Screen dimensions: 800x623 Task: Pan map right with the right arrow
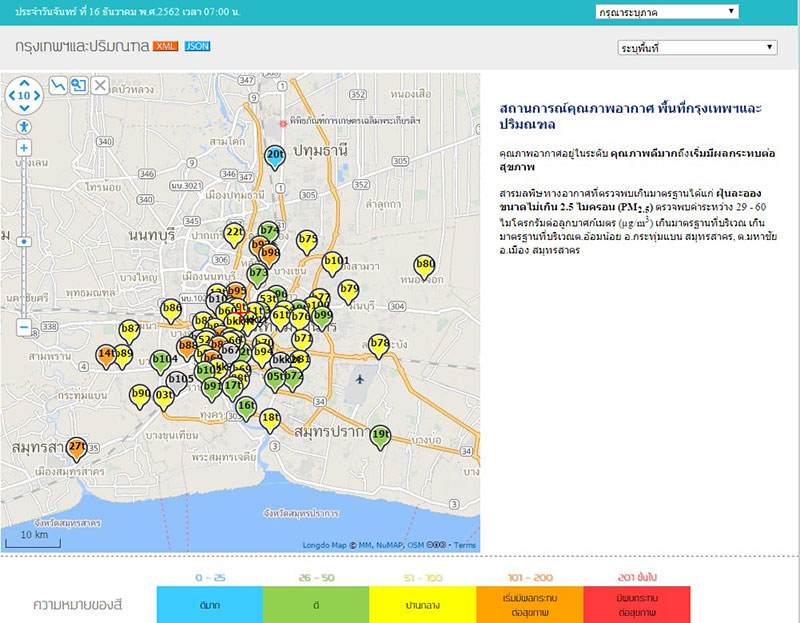click(x=39, y=96)
